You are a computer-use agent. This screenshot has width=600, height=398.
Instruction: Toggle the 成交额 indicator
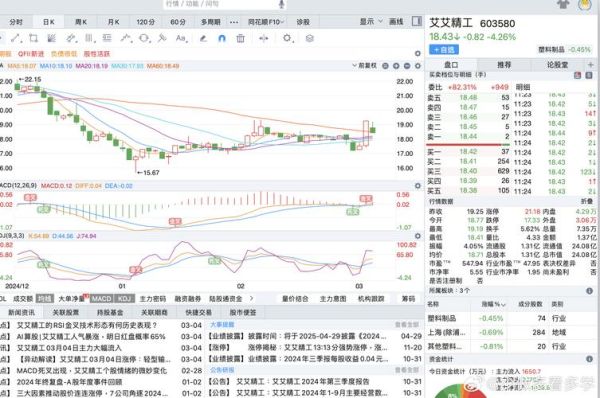[23, 298]
